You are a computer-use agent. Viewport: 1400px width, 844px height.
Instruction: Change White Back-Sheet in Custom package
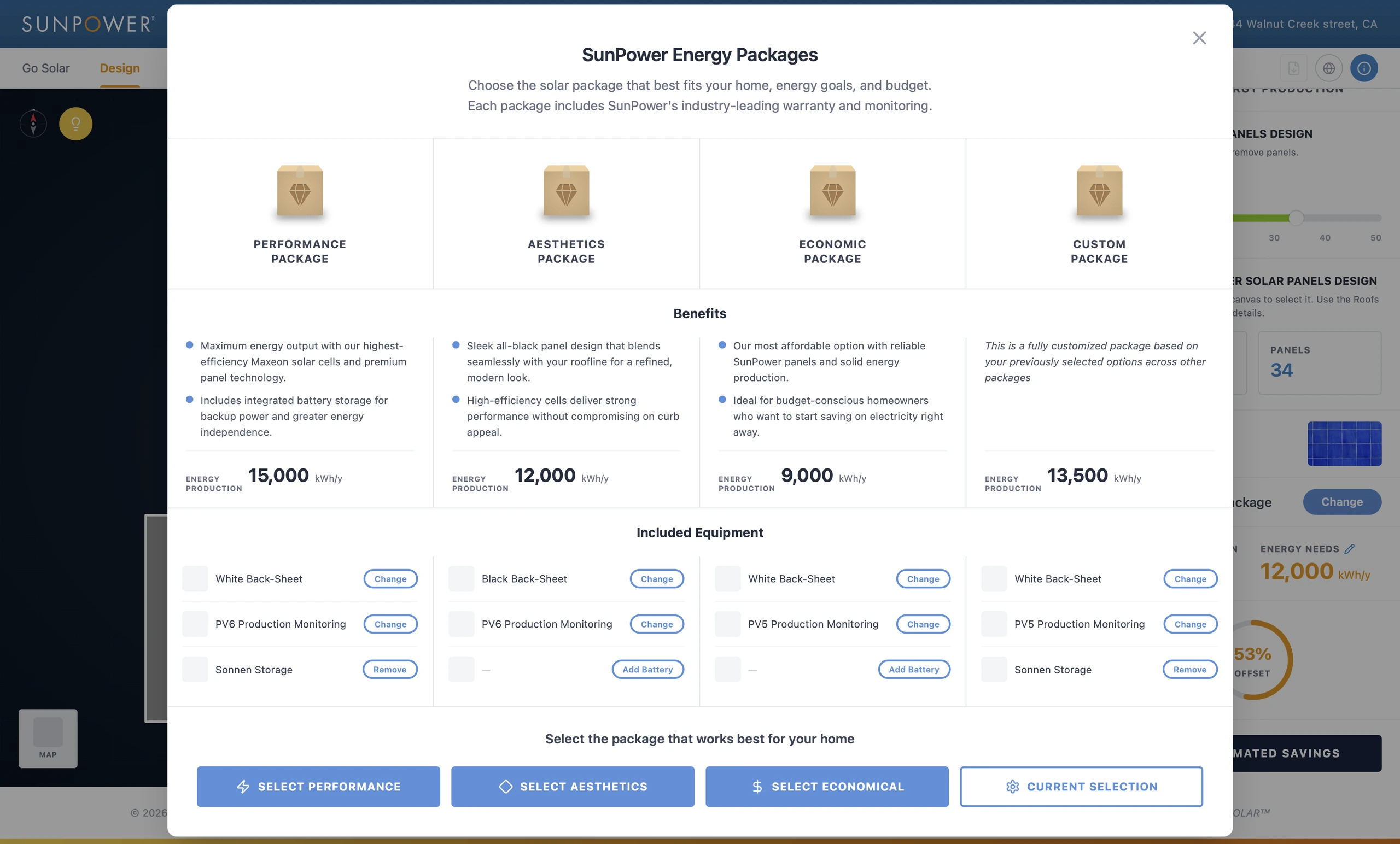coord(1191,578)
